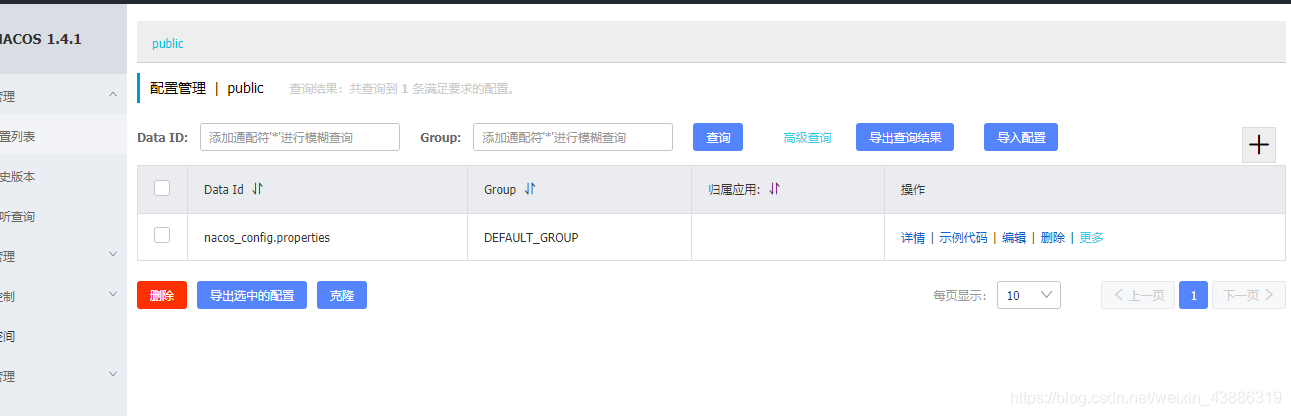Sort table by Group column
Image resolution: width=1291 pixels, height=416 pixels.
(x=530, y=189)
